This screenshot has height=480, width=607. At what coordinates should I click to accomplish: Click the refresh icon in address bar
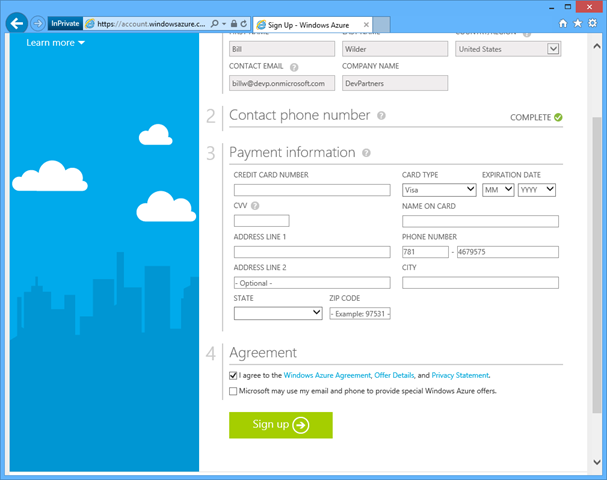click(245, 23)
